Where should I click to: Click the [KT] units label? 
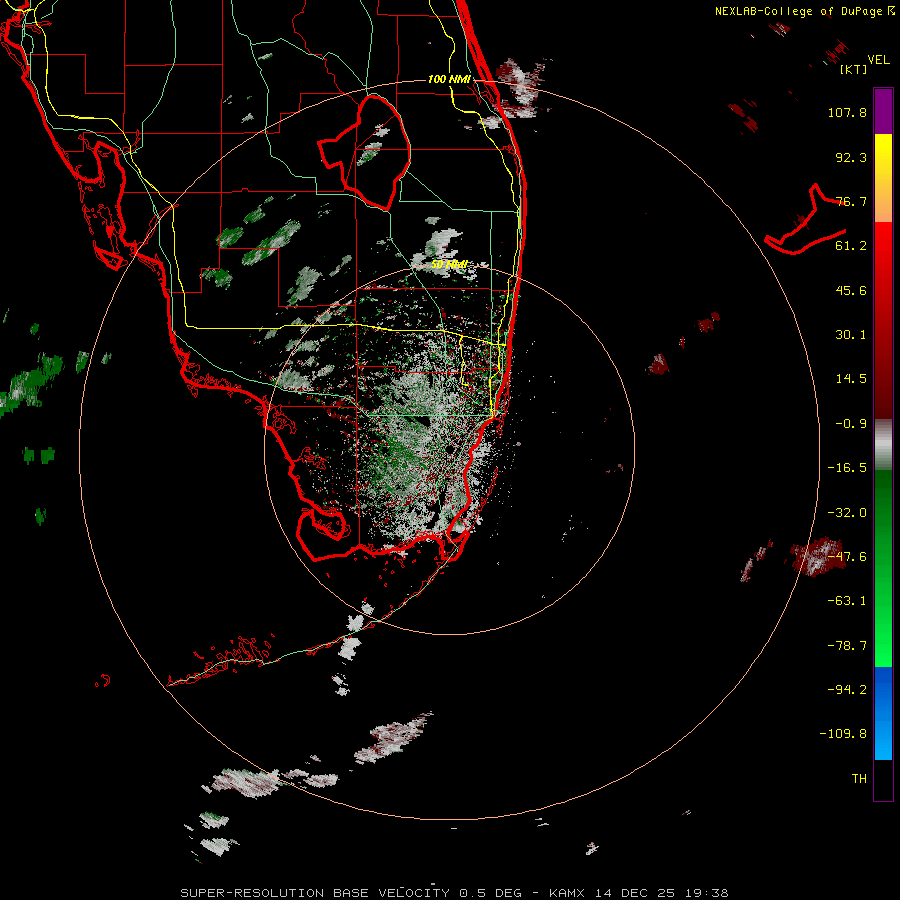point(854,69)
